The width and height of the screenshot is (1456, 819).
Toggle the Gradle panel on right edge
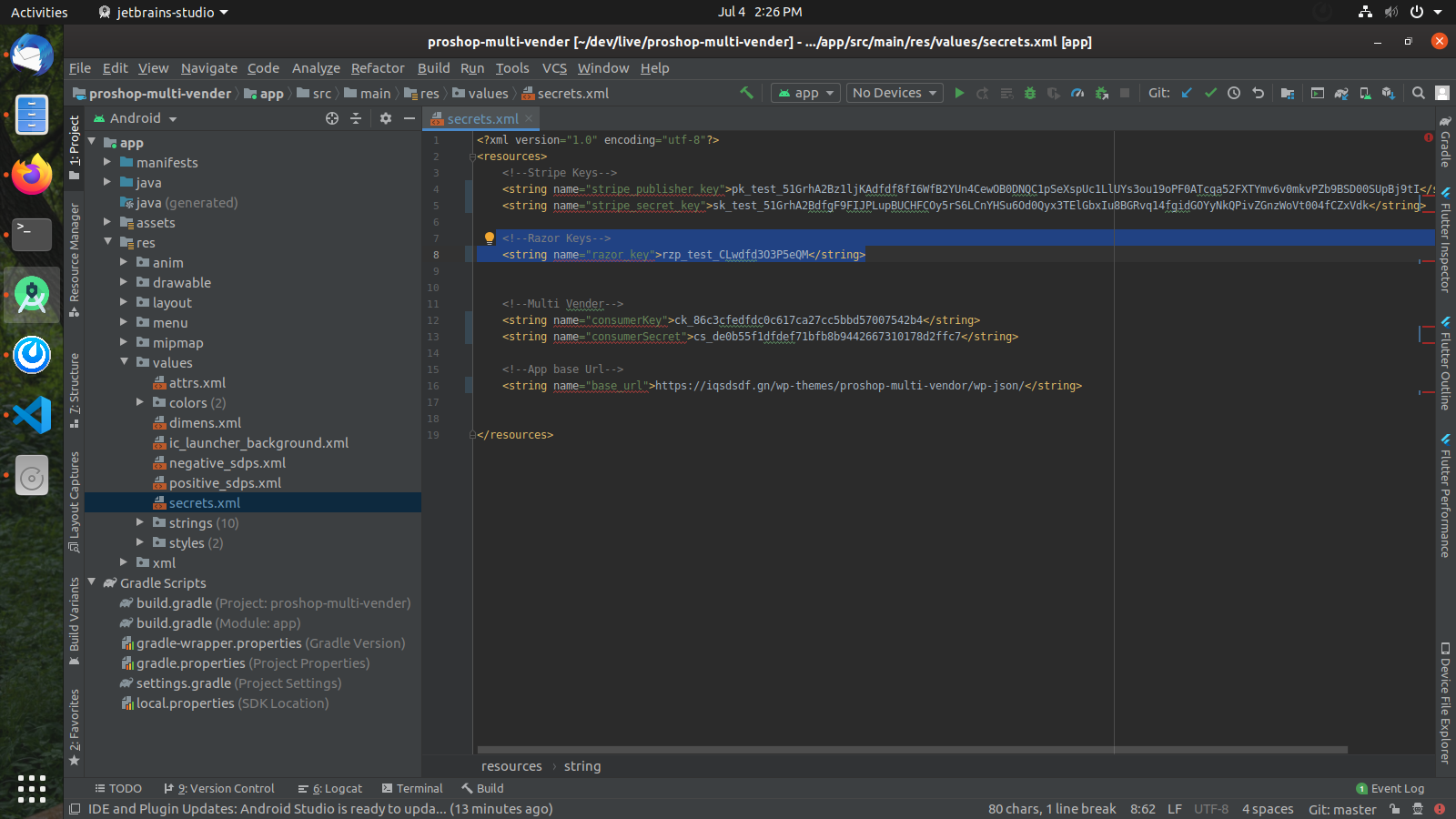coord(1445,141)
